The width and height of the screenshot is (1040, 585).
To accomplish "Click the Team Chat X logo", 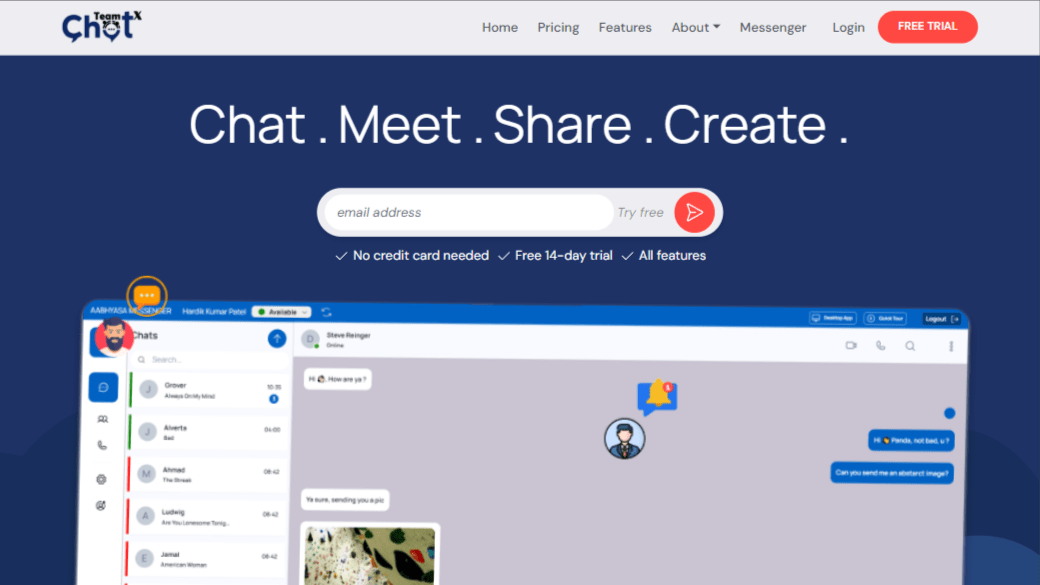I will tap(102, 27).
